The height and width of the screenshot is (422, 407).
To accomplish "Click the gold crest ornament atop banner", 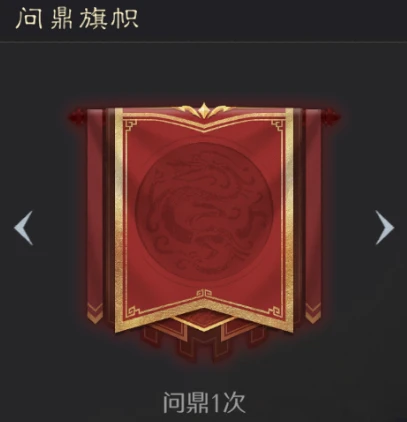I will point(204,110).
